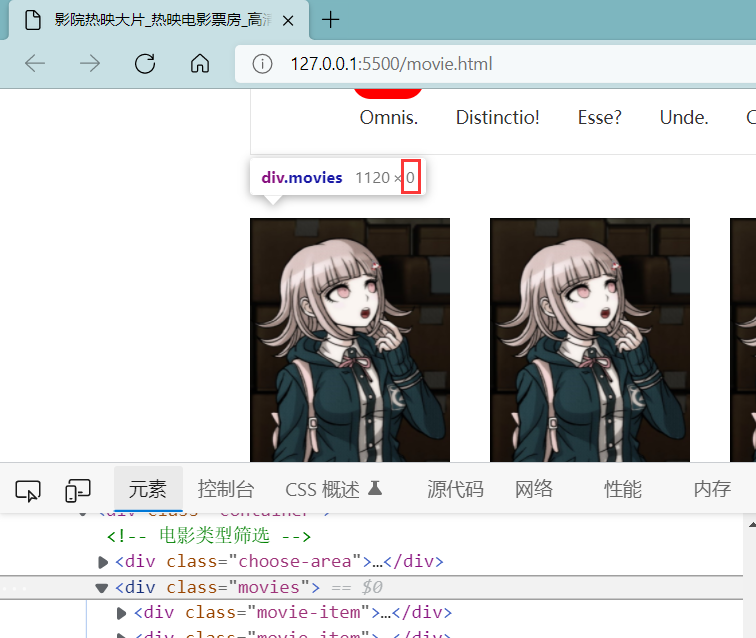The image size is (756, 638).
Task: Reload the movie.html page
Action: tap(145, 63)
